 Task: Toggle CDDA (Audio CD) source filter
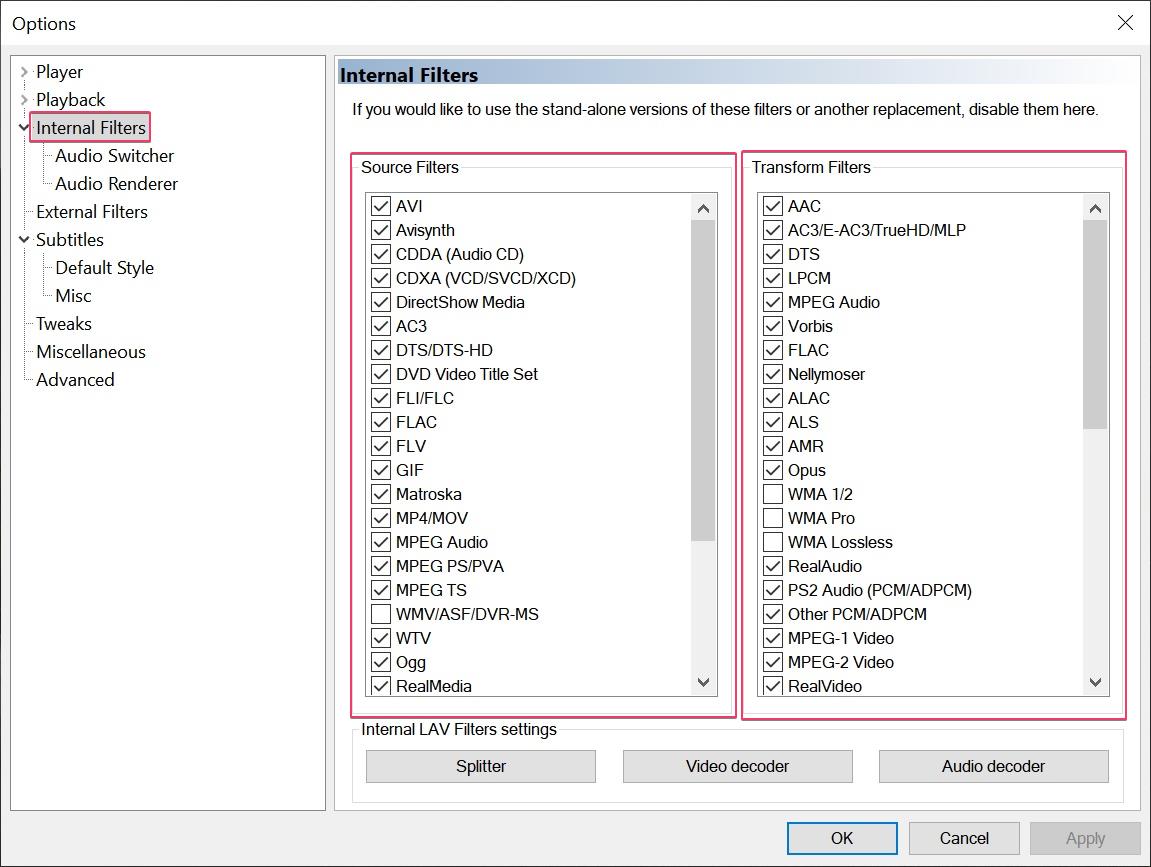point(380,254)
